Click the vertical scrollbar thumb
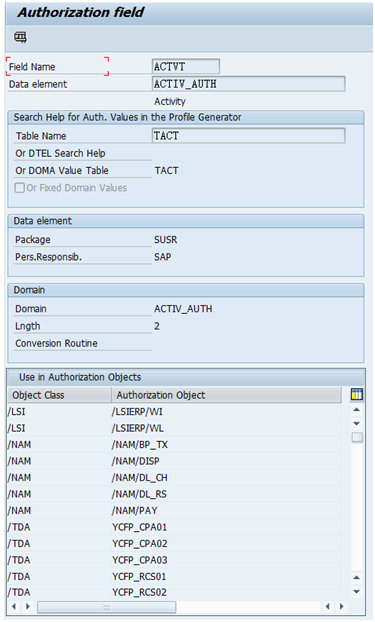 (x=357, y=438)
